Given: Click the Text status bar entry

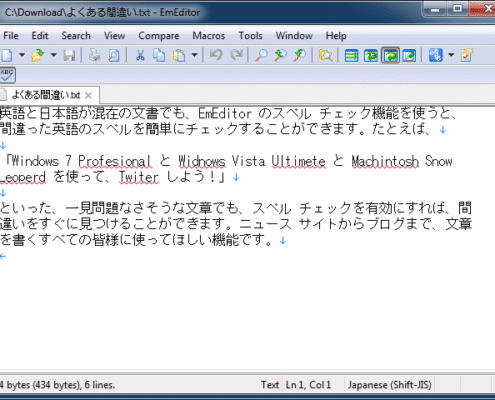Looking at the screenshot, I should coord(270,385).
